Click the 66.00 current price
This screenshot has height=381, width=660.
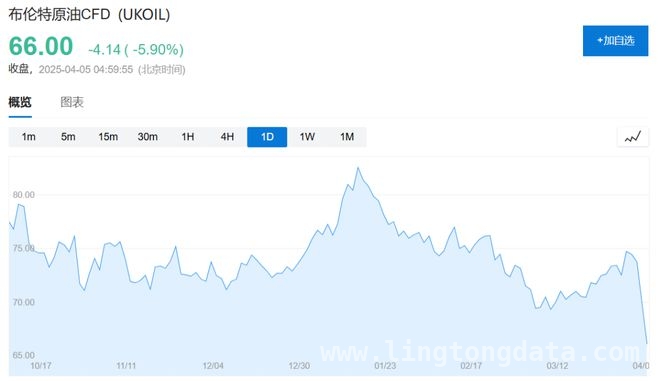pyautogui.click(x=41, y=46)
